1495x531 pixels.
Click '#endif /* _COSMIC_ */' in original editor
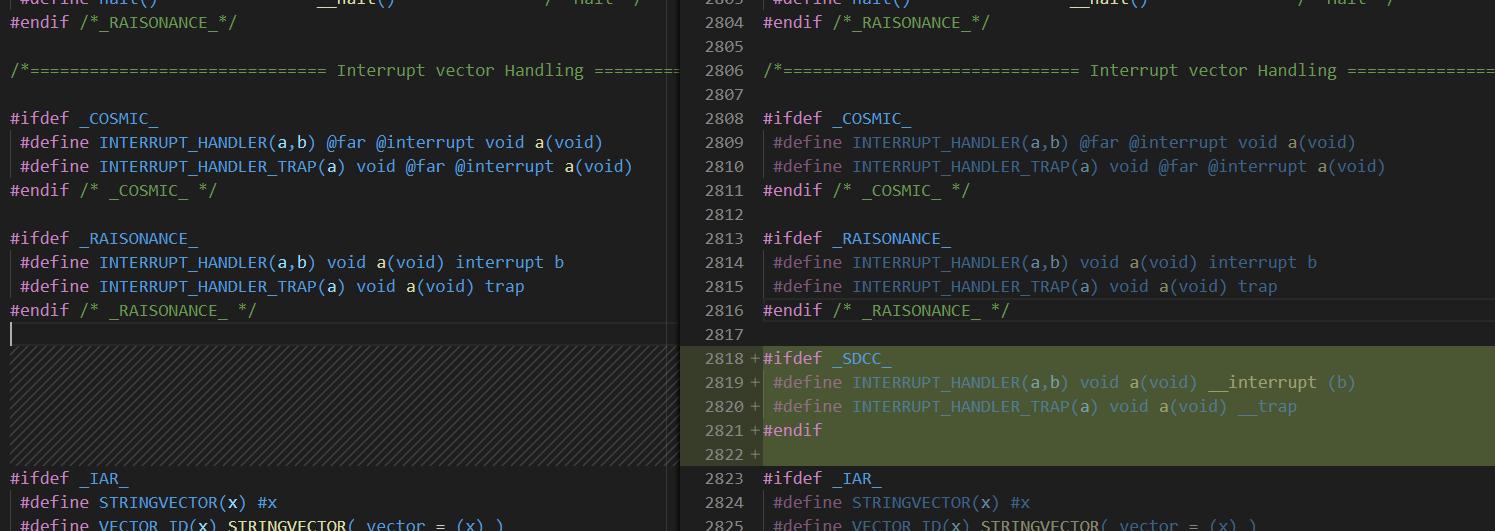pos(113,190)
